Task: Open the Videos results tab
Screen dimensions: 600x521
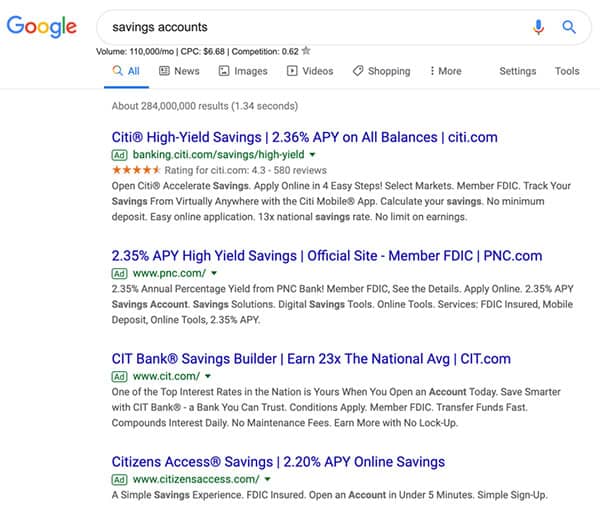Action: pos(310,71)
